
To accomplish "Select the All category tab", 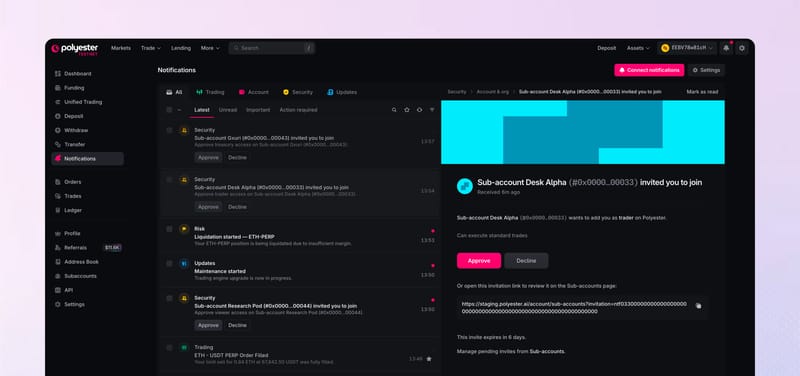I will coord(174,92).
